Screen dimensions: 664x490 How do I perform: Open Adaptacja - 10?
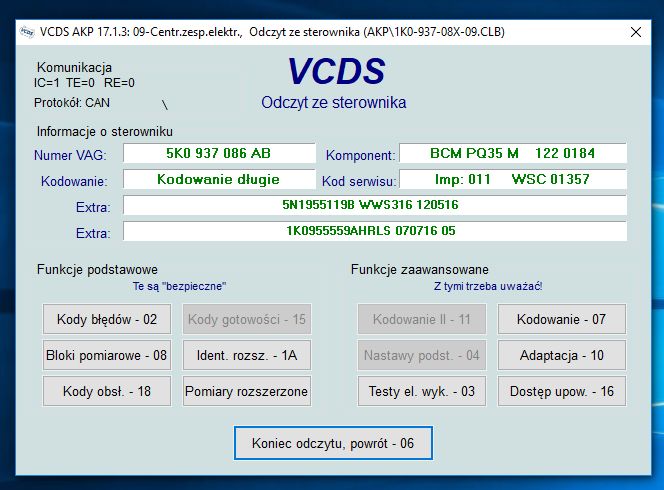tap(562, 355)
